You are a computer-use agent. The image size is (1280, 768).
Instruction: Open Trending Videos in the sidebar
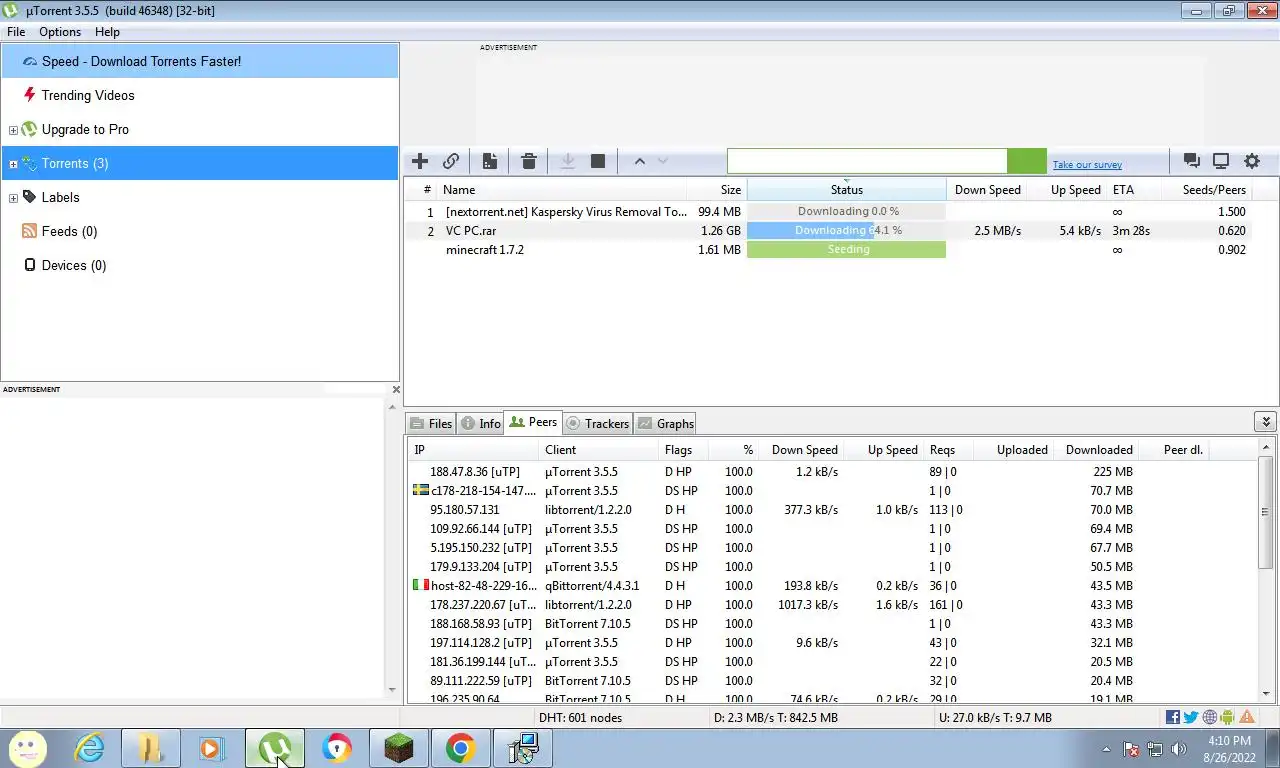click(x=88, y=95)
